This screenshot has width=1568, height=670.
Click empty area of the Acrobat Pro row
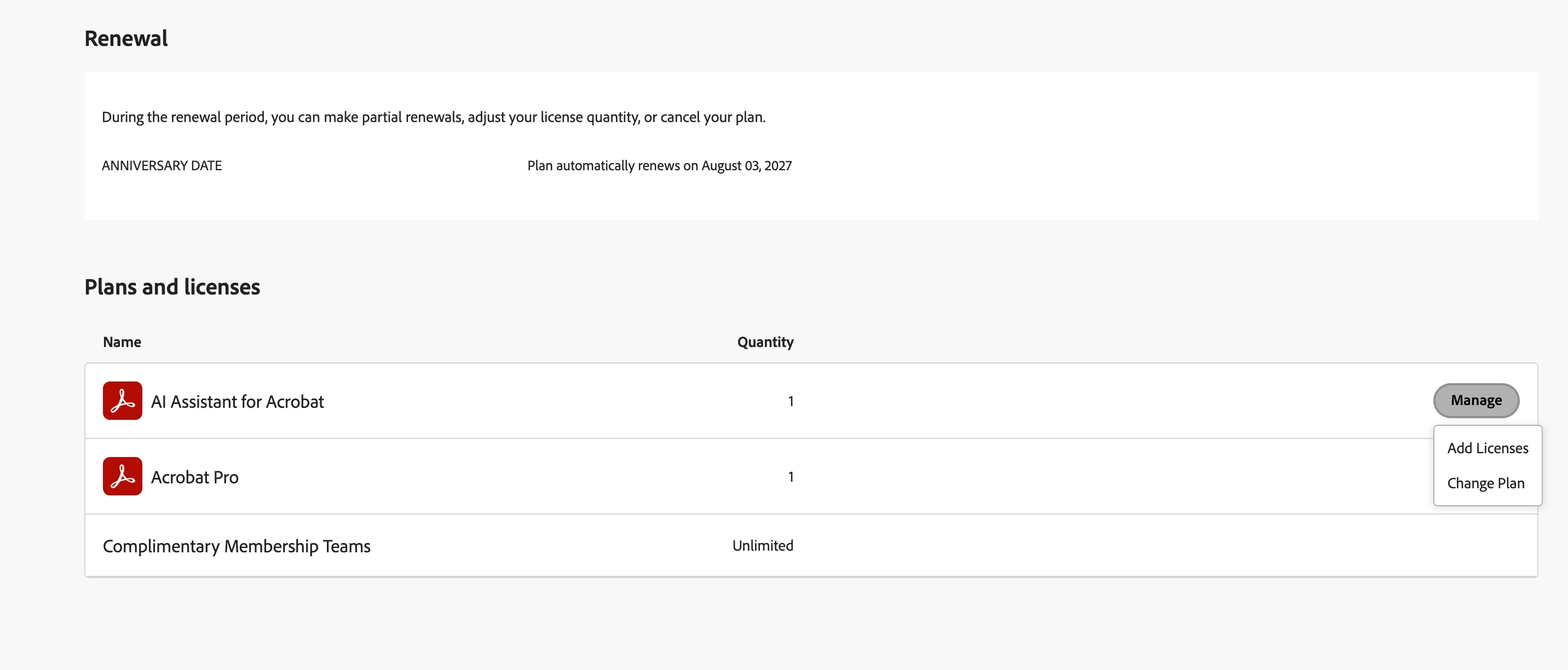point(1096,476)
